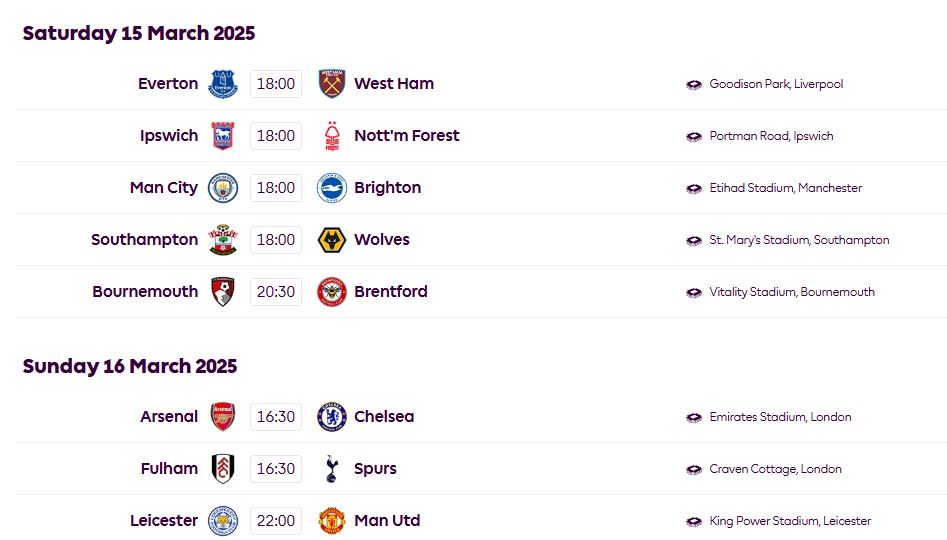Click the West Ham club crest
Viewport: 947px width, 540px height.
tap(332, 84)
